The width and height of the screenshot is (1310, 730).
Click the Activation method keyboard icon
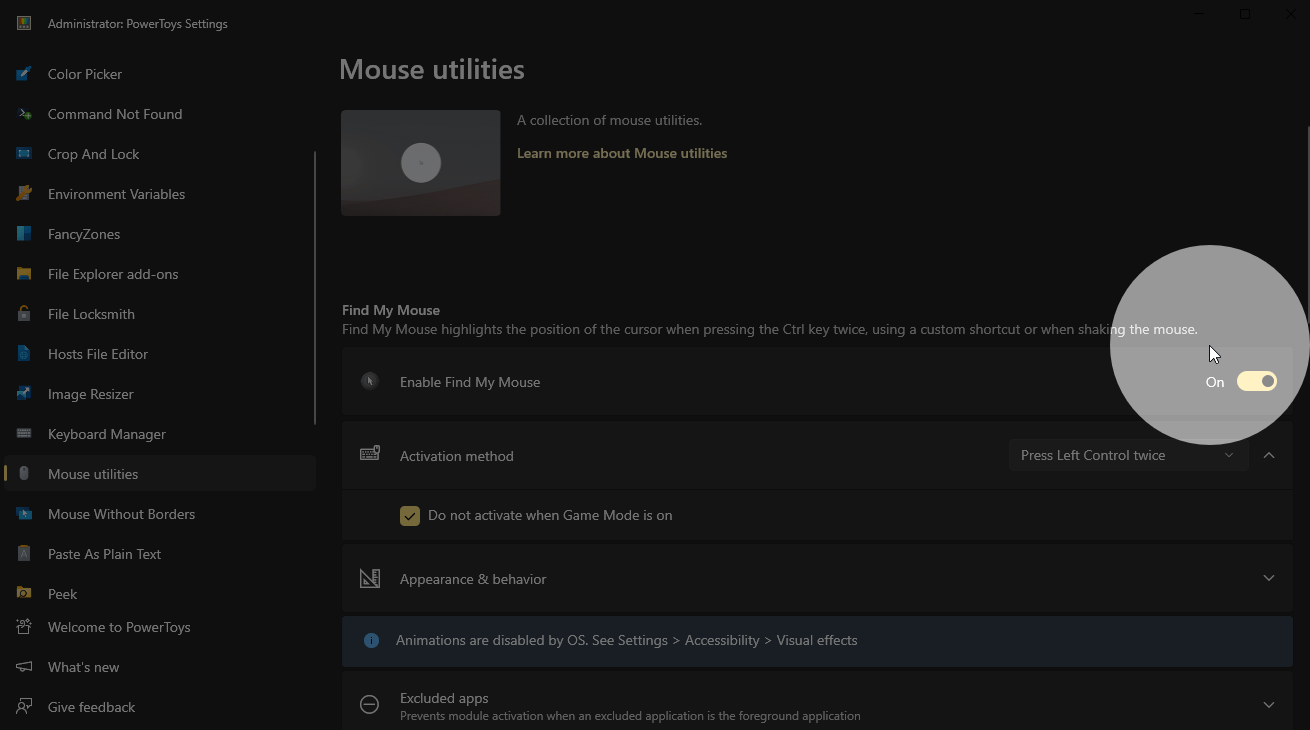tap(370, 454)
